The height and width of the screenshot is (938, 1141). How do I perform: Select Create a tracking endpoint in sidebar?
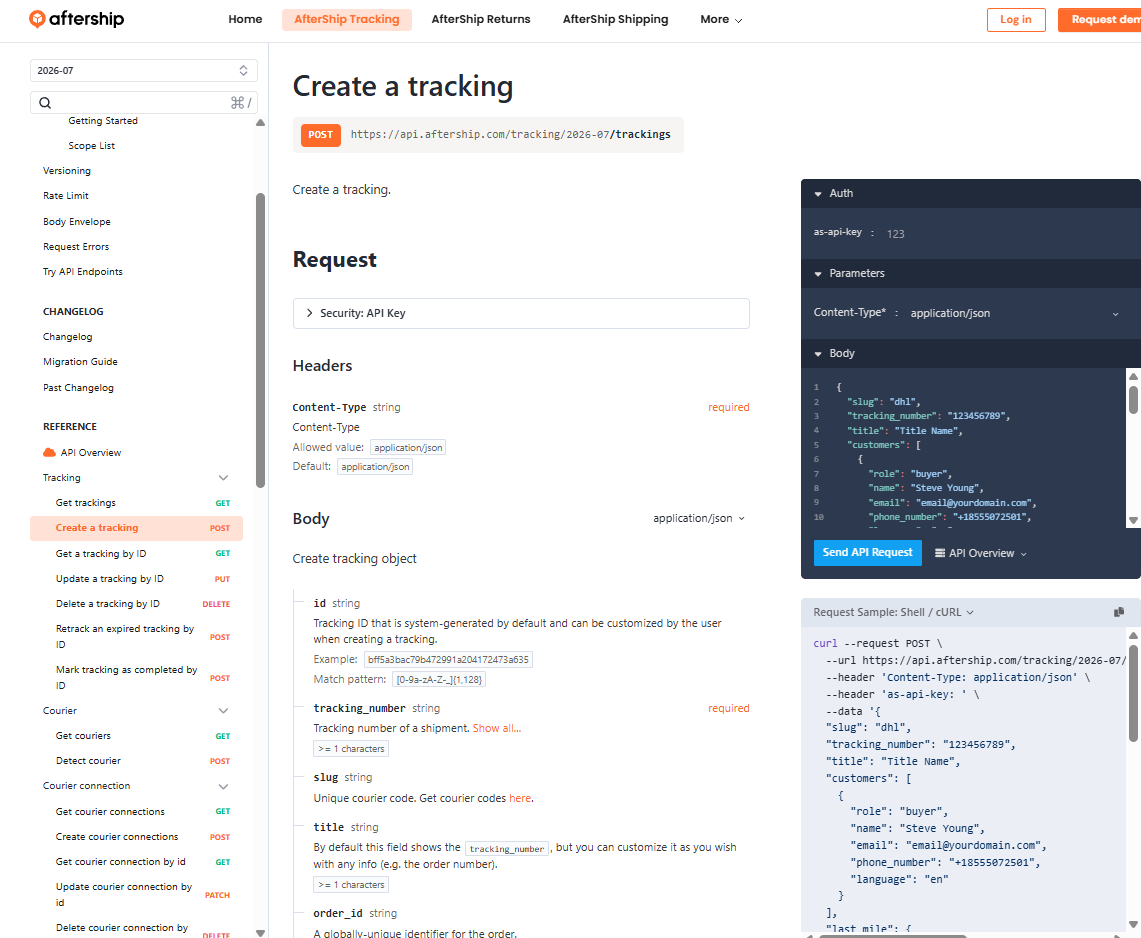tap(136, 528)
